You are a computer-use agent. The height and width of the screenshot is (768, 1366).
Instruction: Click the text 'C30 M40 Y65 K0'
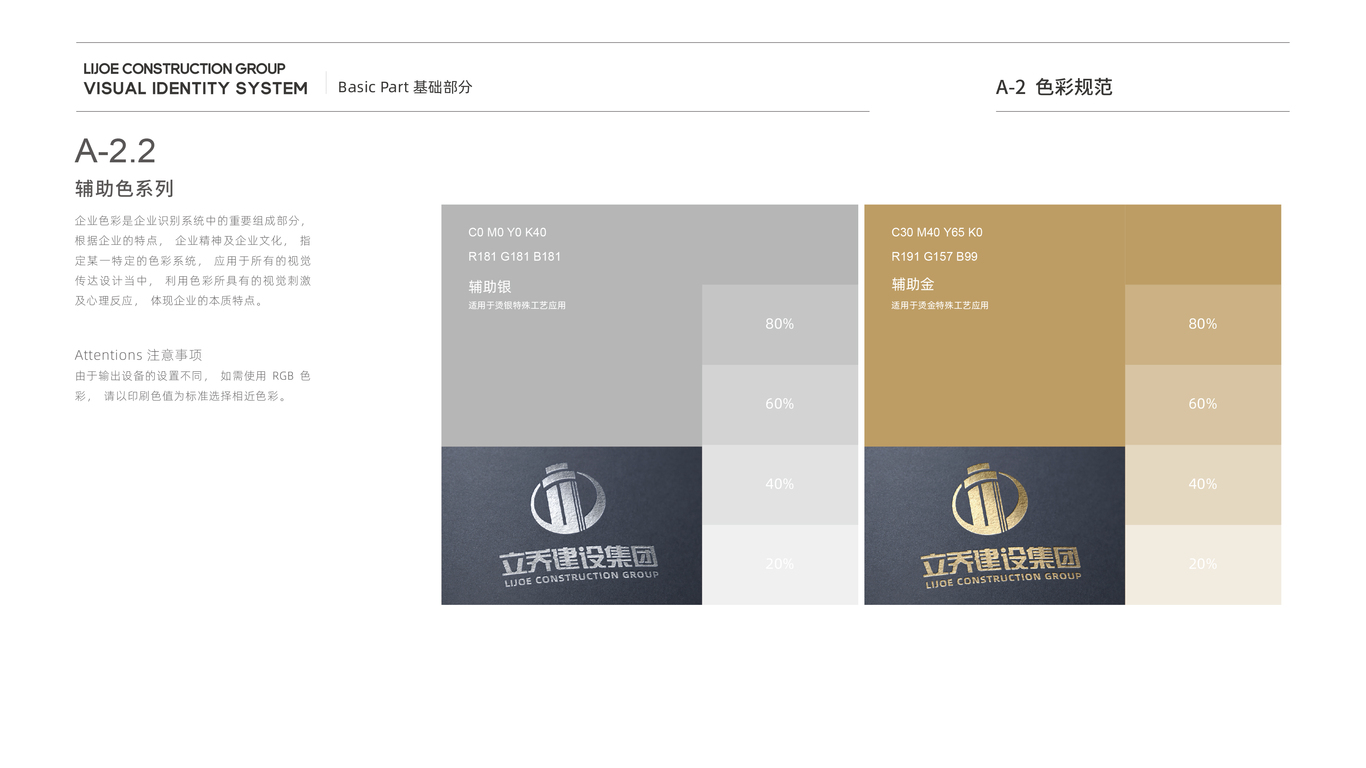[x=937, y=232]
